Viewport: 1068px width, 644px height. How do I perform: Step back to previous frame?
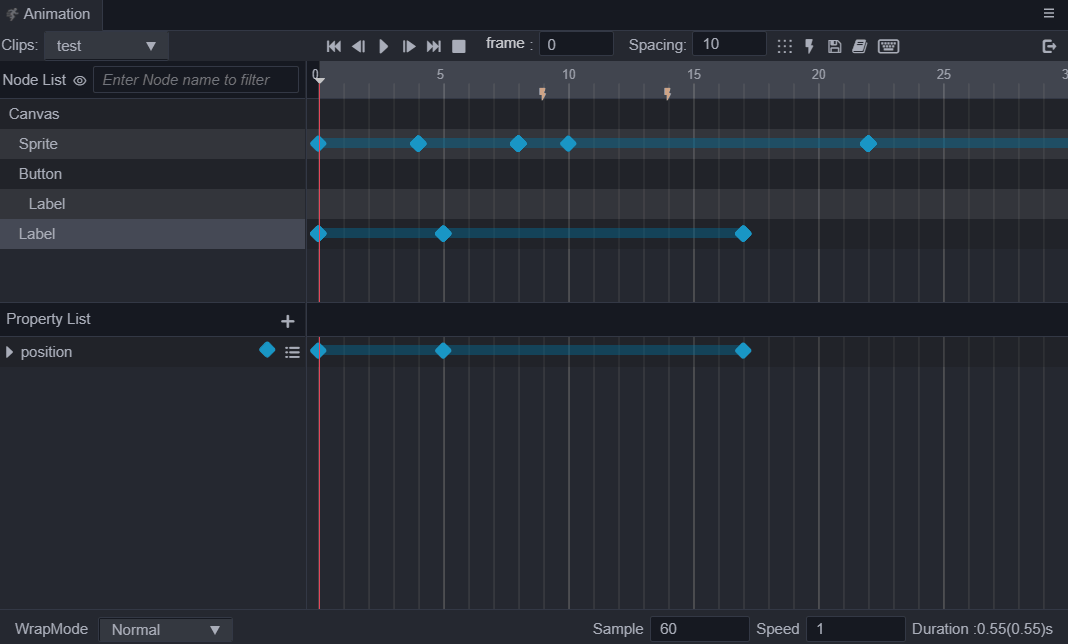358,46
